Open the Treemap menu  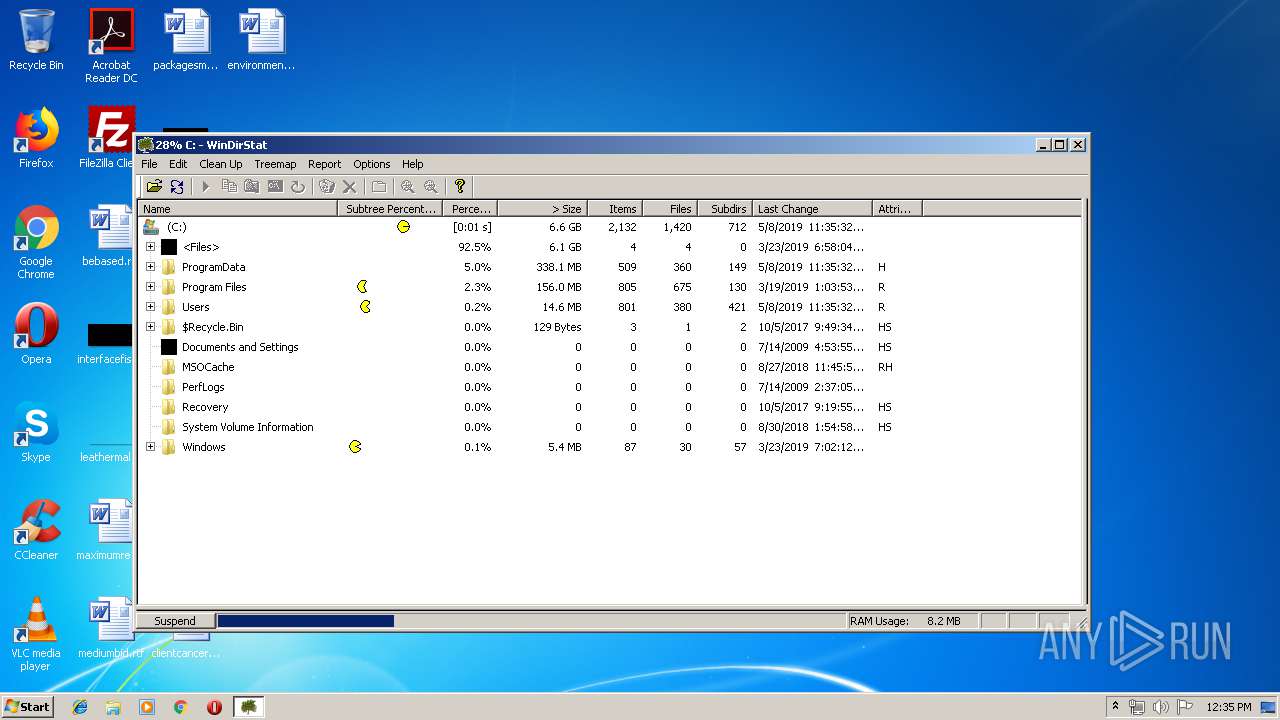tap(275, 164)
